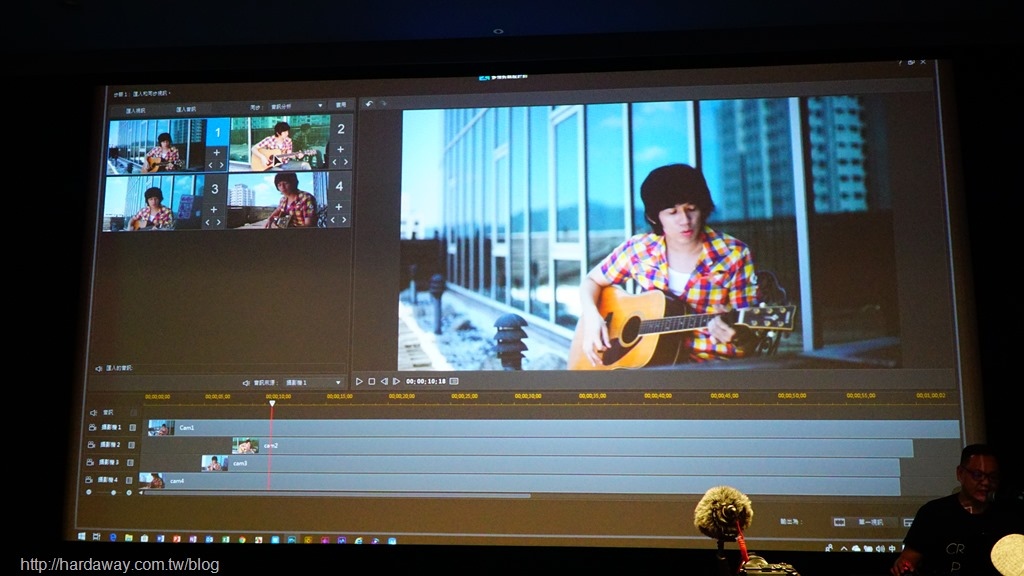Viewport: 1024px width, 576px height.
Task: Toggle the lock box on 攝影機 2 track
Action: point(131,445)
